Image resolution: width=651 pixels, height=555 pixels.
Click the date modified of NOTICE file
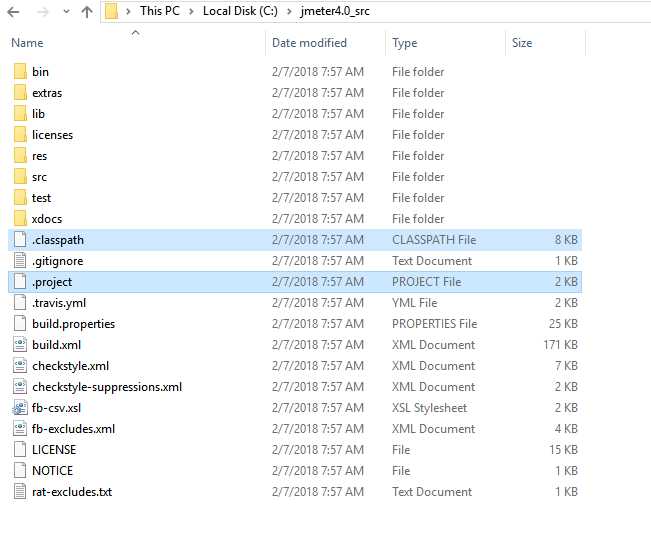point(318,470)
